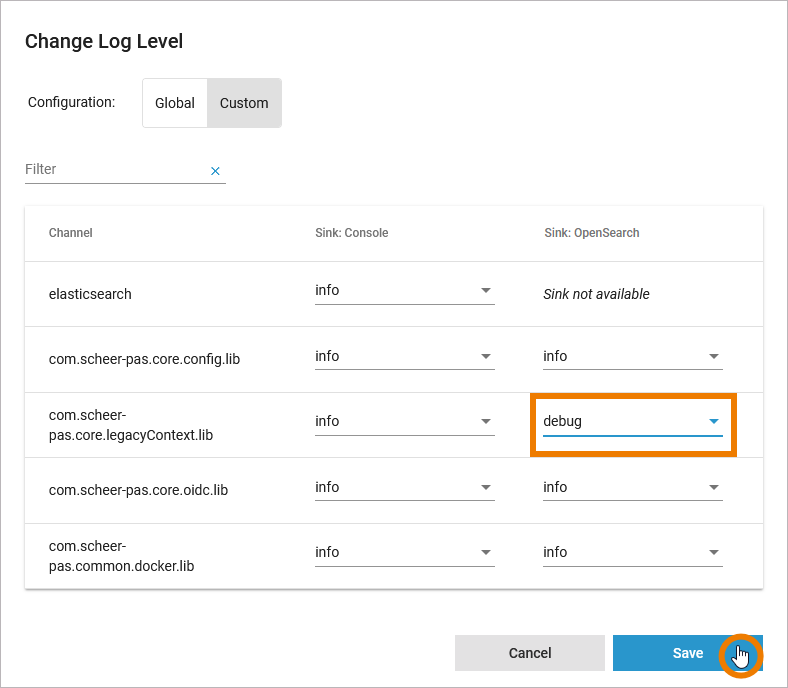The width and height of the screenshot is (788, 688).
Task: Click into the Filter text field
Action: click(114, 170)
